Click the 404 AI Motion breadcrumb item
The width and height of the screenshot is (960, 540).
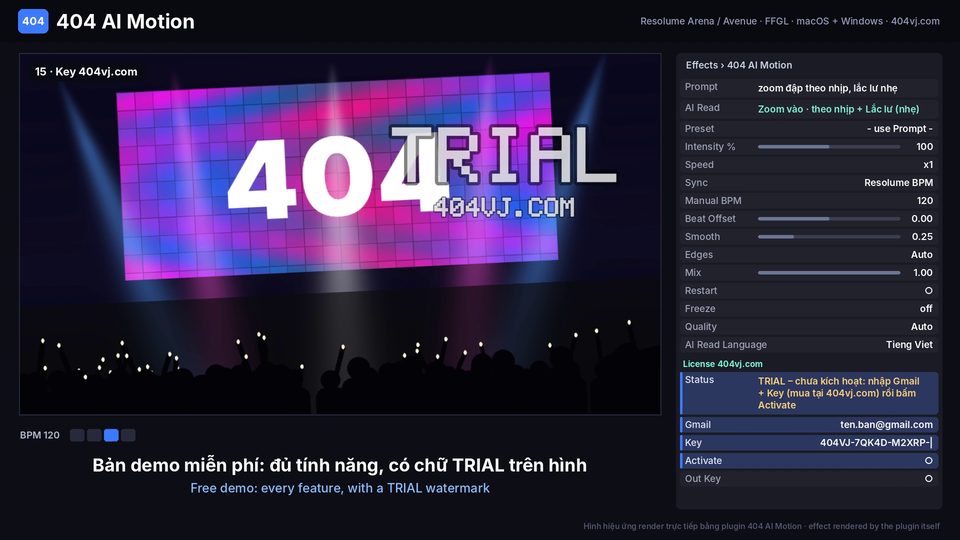(759, 65)
